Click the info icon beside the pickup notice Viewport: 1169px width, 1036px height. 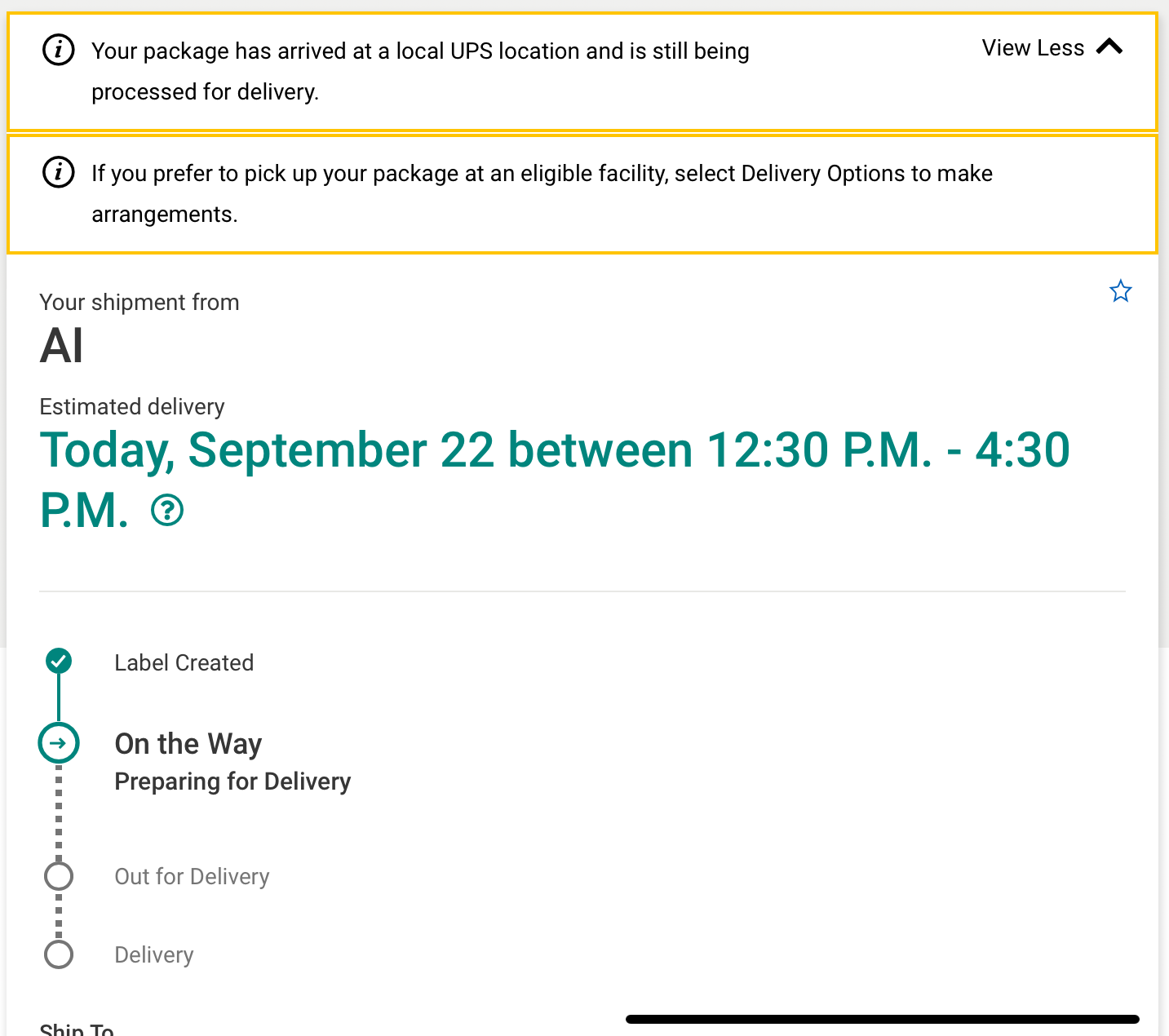(x=58, y=173)
